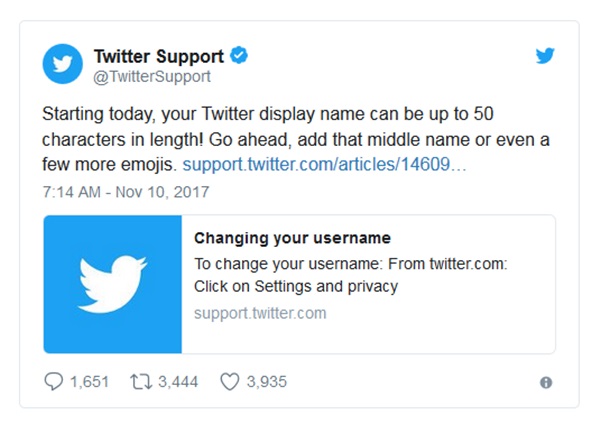Click the retweet arrows icon
600x423 pixels.
click(141, 382)
